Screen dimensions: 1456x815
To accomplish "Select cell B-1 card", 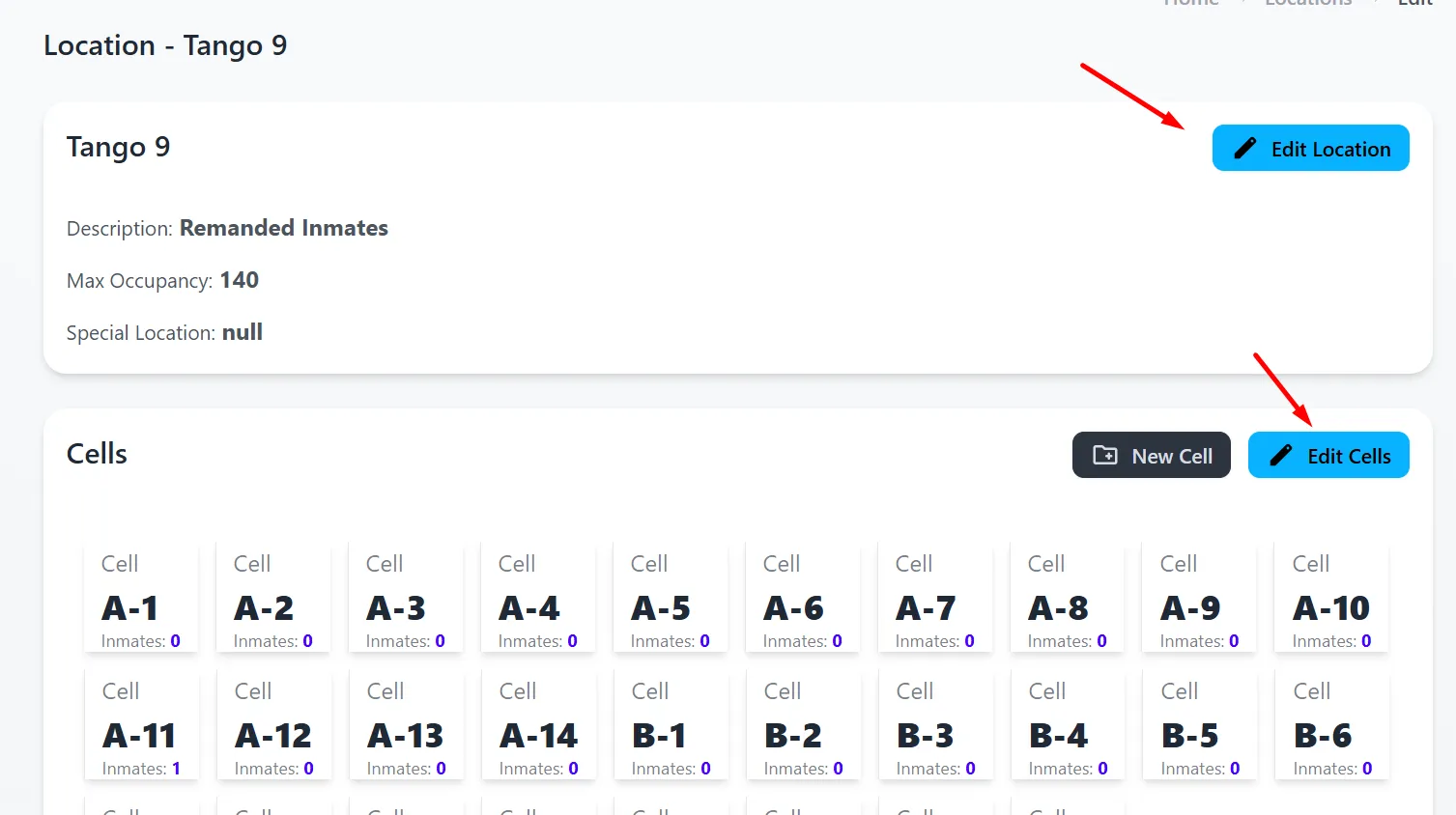I will (x=671, y=726).
